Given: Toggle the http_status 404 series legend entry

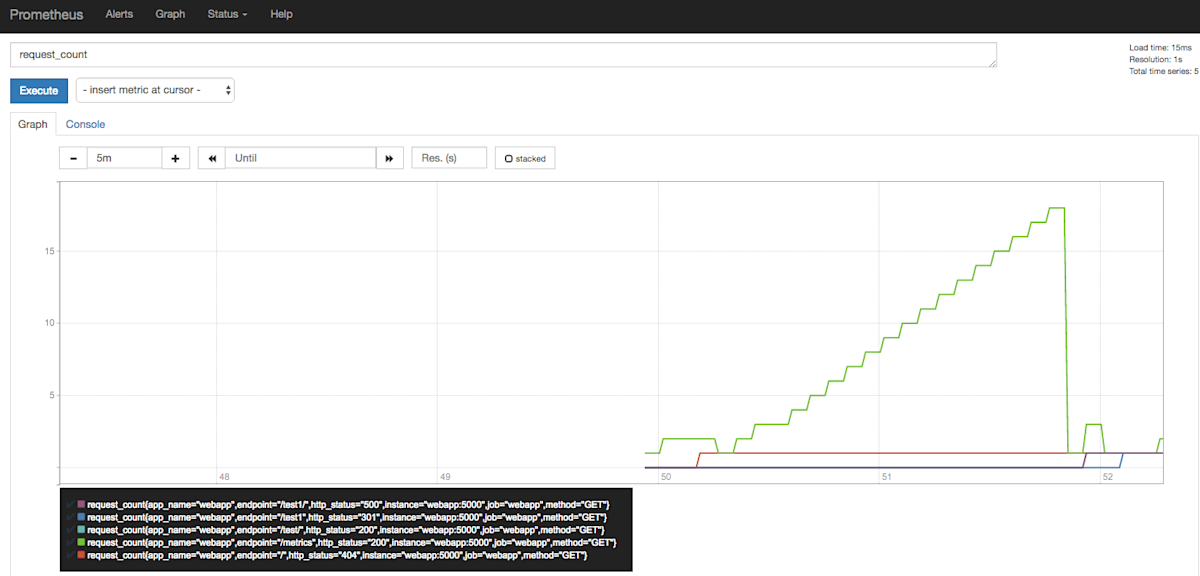Looking at the screenshot, I should (335, 555).
